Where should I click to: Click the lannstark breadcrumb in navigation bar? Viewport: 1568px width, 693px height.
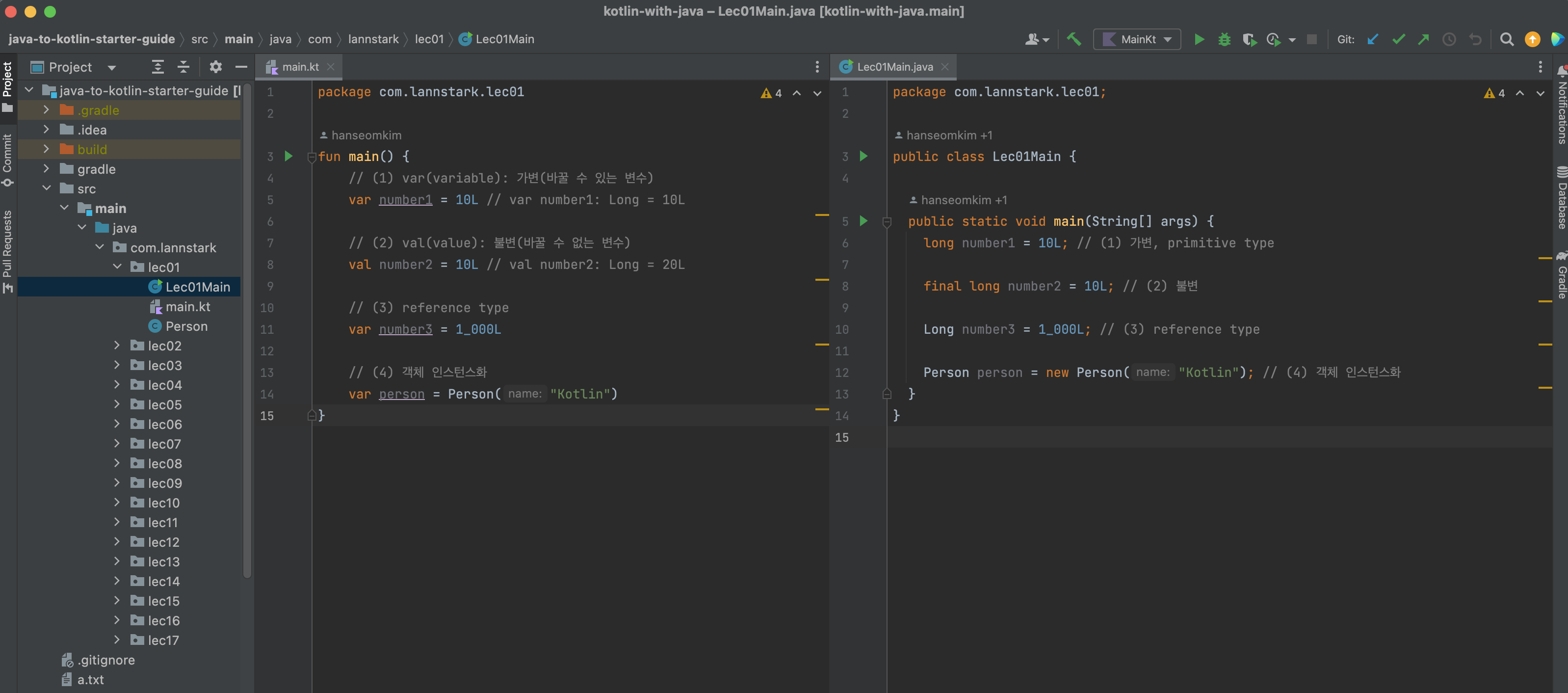[372, 39]
